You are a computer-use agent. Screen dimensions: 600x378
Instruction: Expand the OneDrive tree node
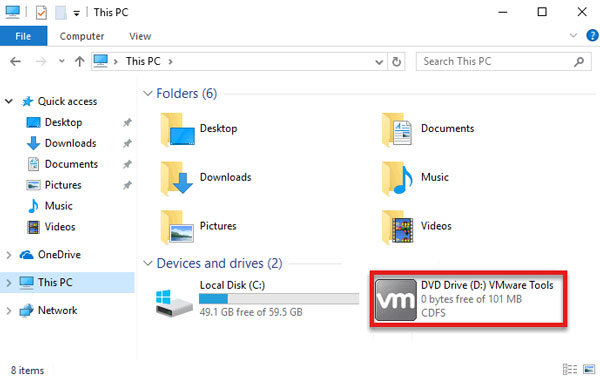pyautogui.click(x=8, y=255)
